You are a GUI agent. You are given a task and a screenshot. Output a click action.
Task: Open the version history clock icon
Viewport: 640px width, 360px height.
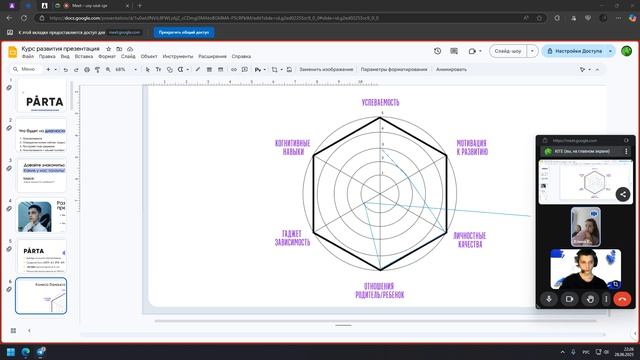point(438,51)
